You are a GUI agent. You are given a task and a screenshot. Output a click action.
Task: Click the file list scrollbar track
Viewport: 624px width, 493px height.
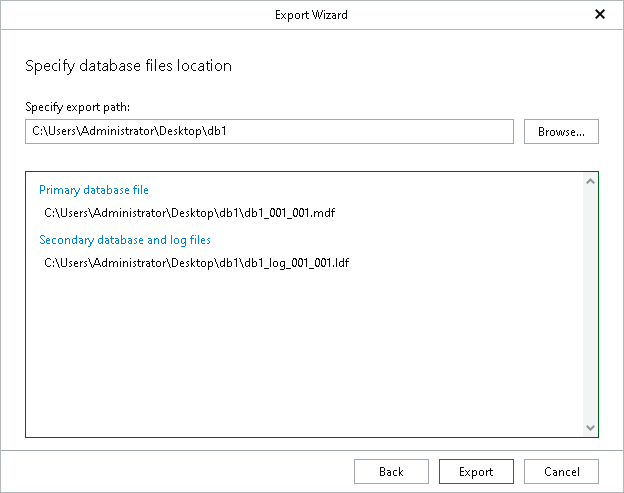pos(591,304)
